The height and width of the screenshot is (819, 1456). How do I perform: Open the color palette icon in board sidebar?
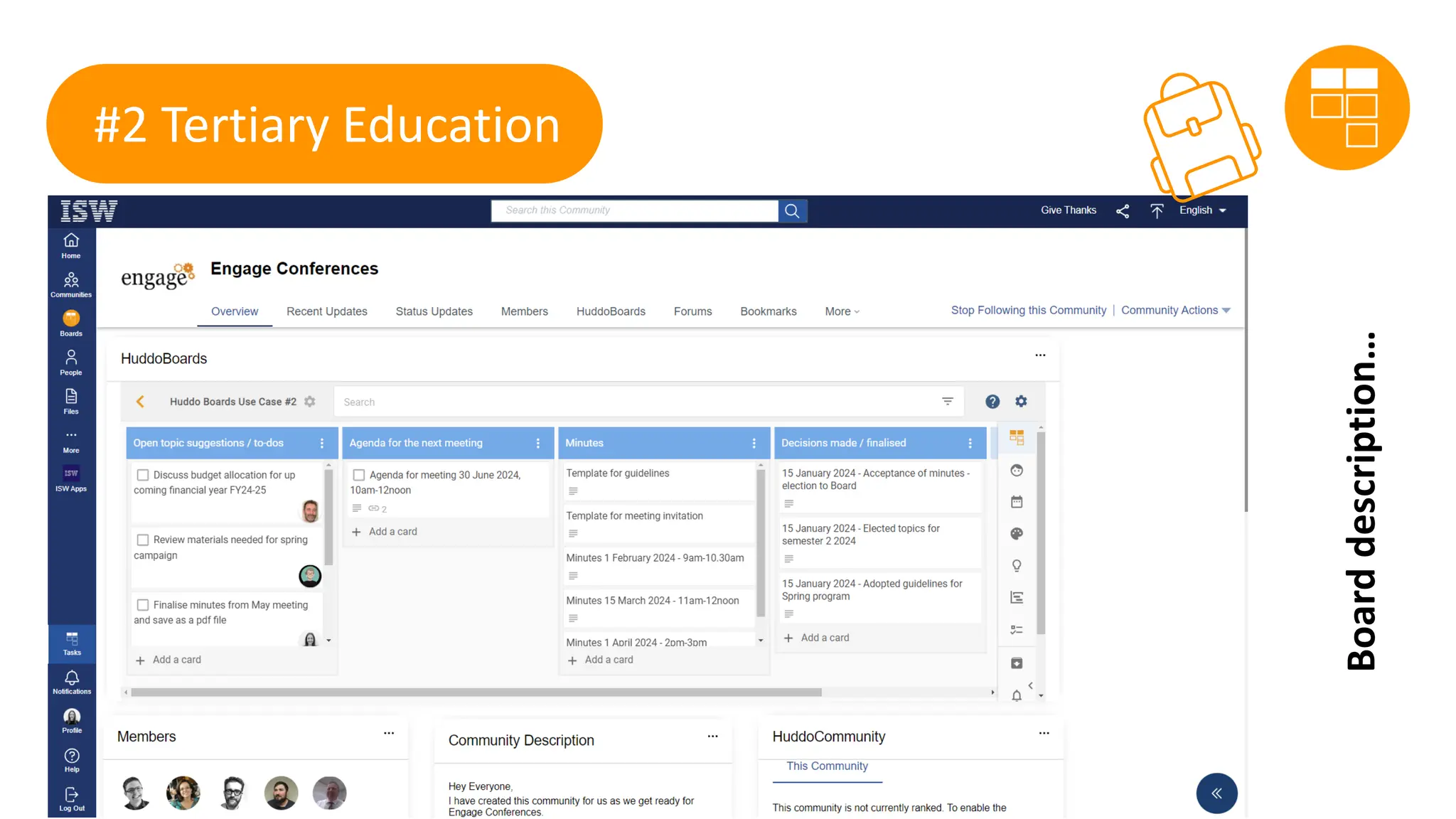[1017, 534]
